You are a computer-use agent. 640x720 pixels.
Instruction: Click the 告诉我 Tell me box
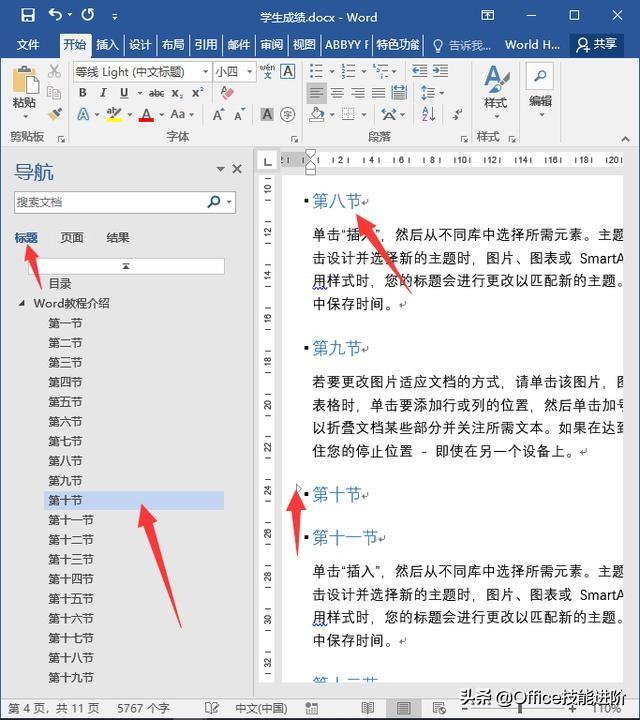coord(463,45)
